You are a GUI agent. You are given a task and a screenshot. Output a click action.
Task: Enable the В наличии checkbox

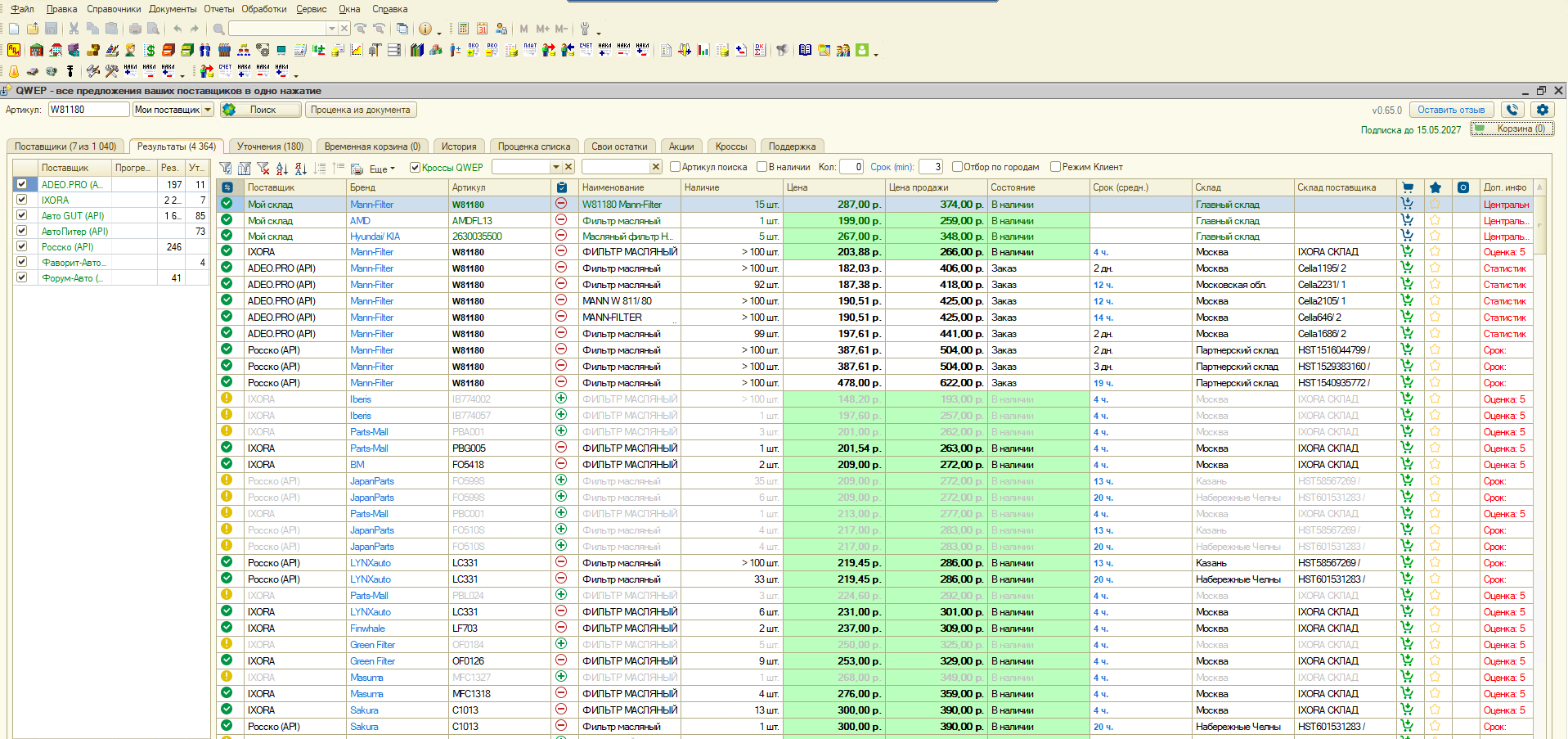click(762, 167)
